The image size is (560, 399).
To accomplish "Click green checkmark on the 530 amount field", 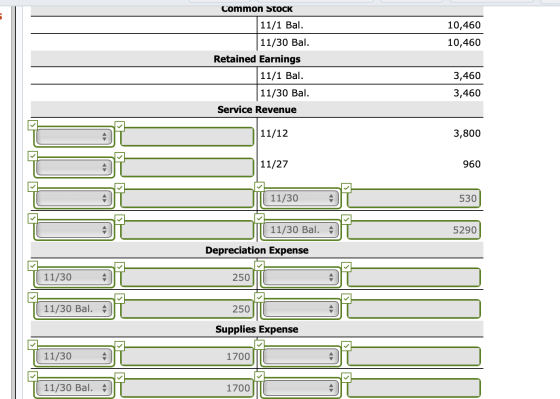I will 346,188.
